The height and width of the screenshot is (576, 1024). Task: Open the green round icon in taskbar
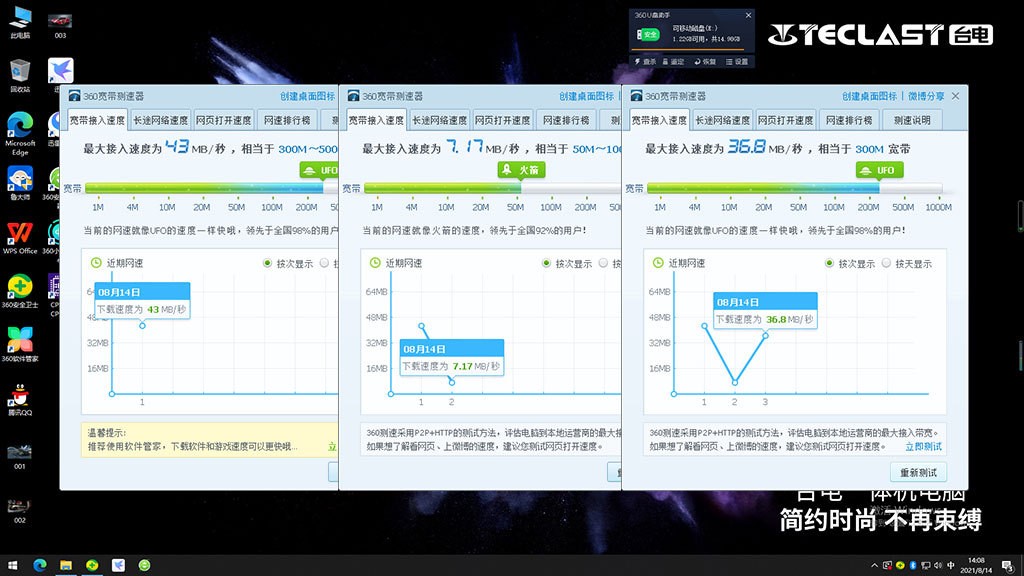(x=144, y=566)
